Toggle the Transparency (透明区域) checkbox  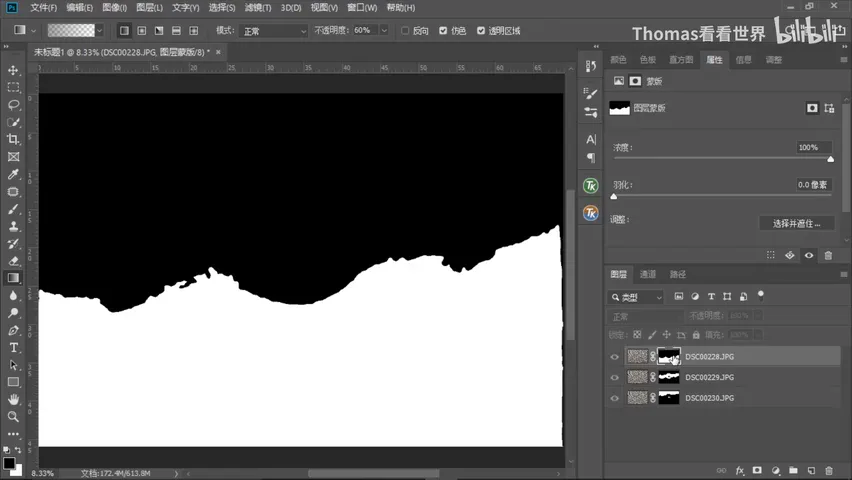[481, 31]
